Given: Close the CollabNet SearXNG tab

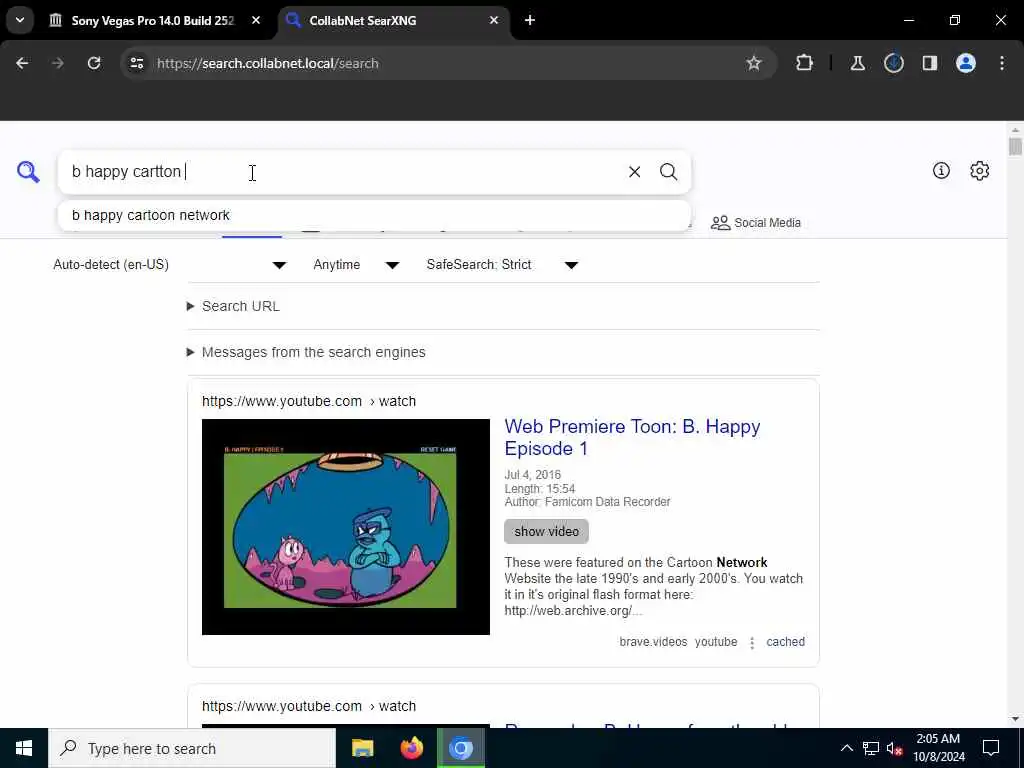Looking at the screenshot, I should click(494, 20).
